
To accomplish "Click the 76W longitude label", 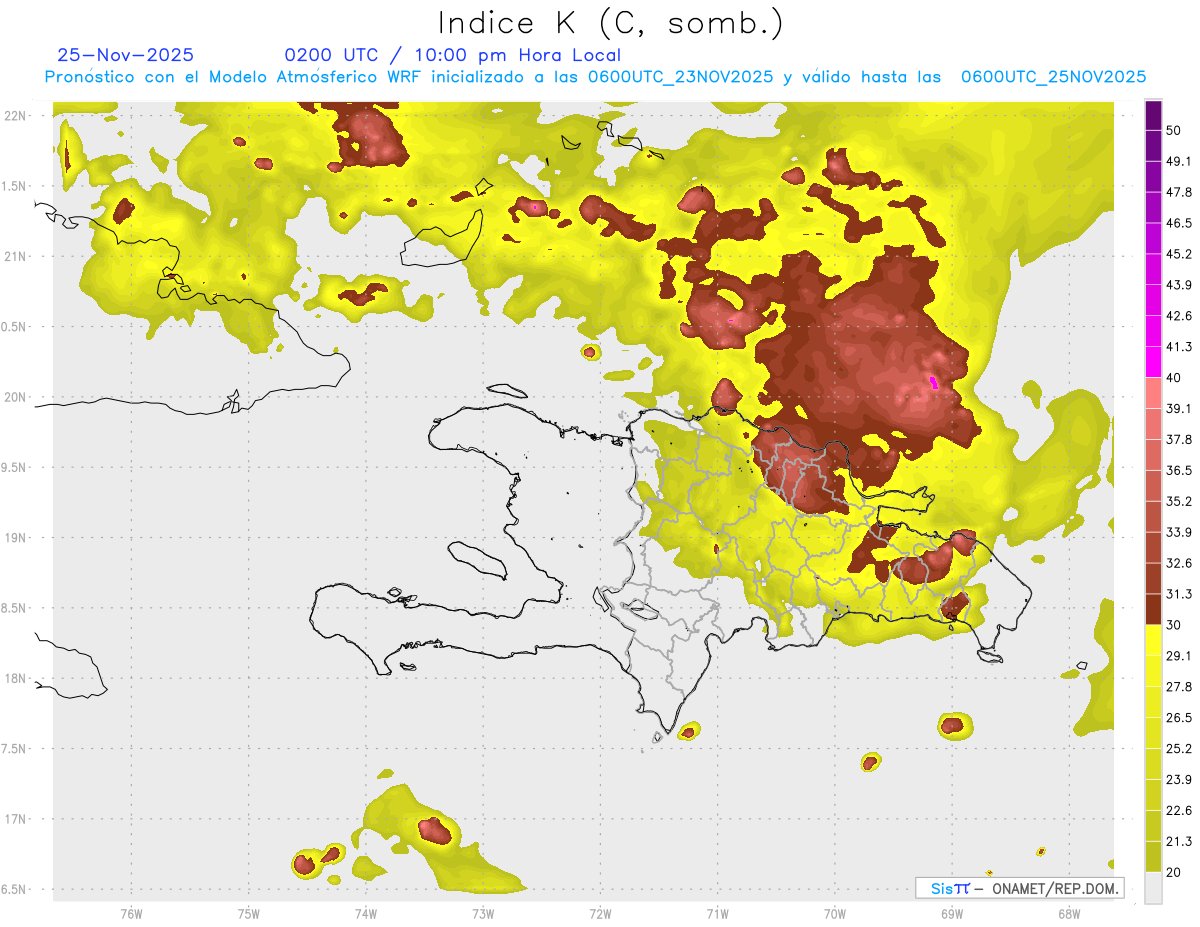I will tap(131, 914).
